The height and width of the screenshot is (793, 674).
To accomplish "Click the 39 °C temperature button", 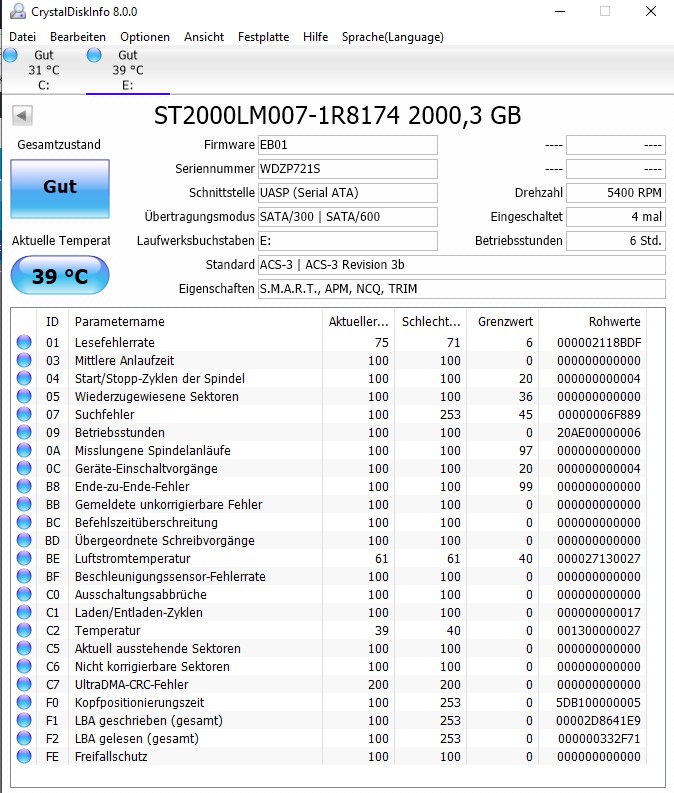I will (60, 275).
